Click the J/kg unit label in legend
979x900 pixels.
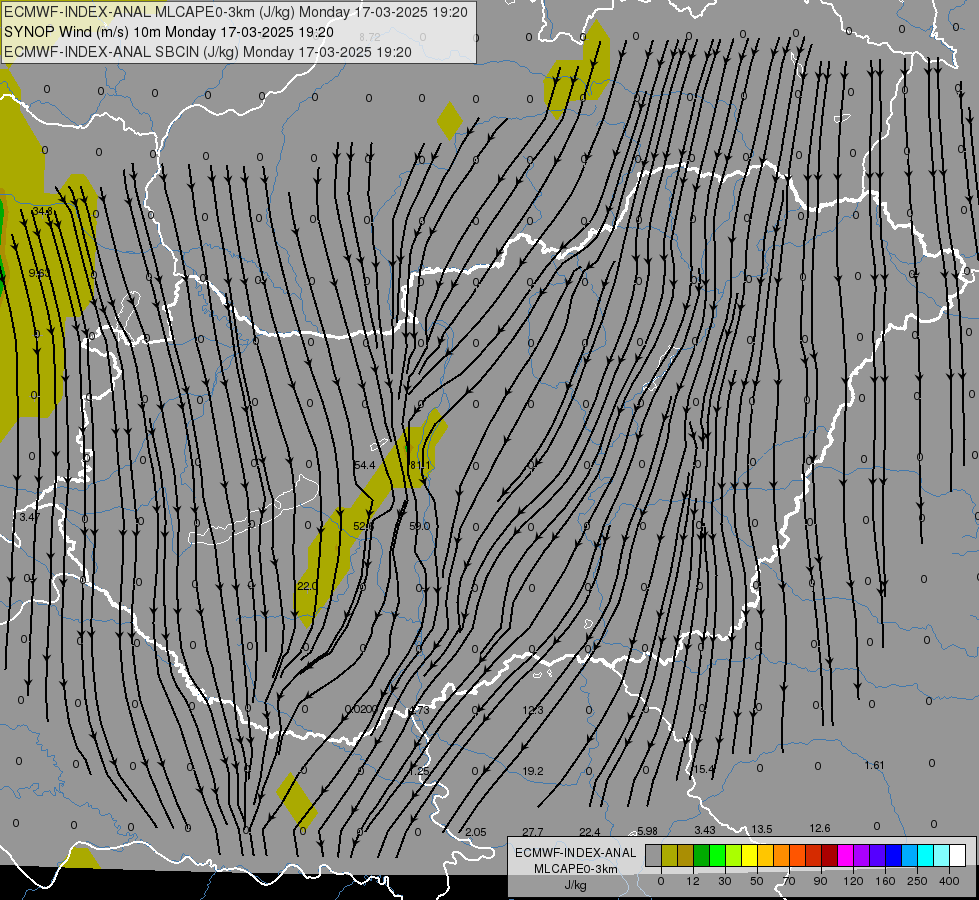coord(576,885)
